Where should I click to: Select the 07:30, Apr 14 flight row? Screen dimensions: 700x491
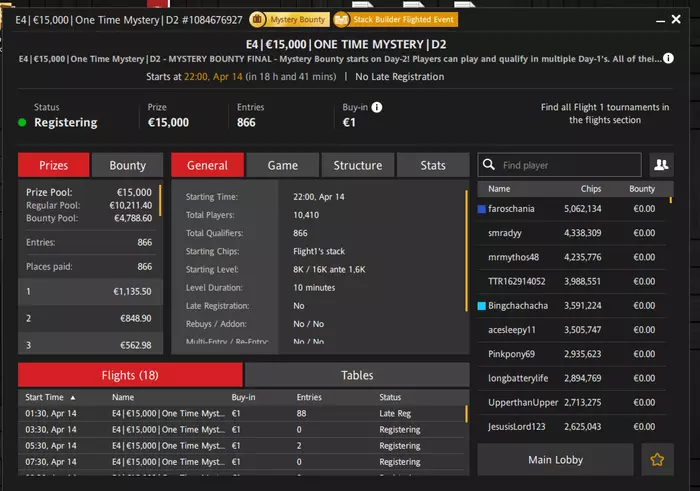tap(241, 462)
